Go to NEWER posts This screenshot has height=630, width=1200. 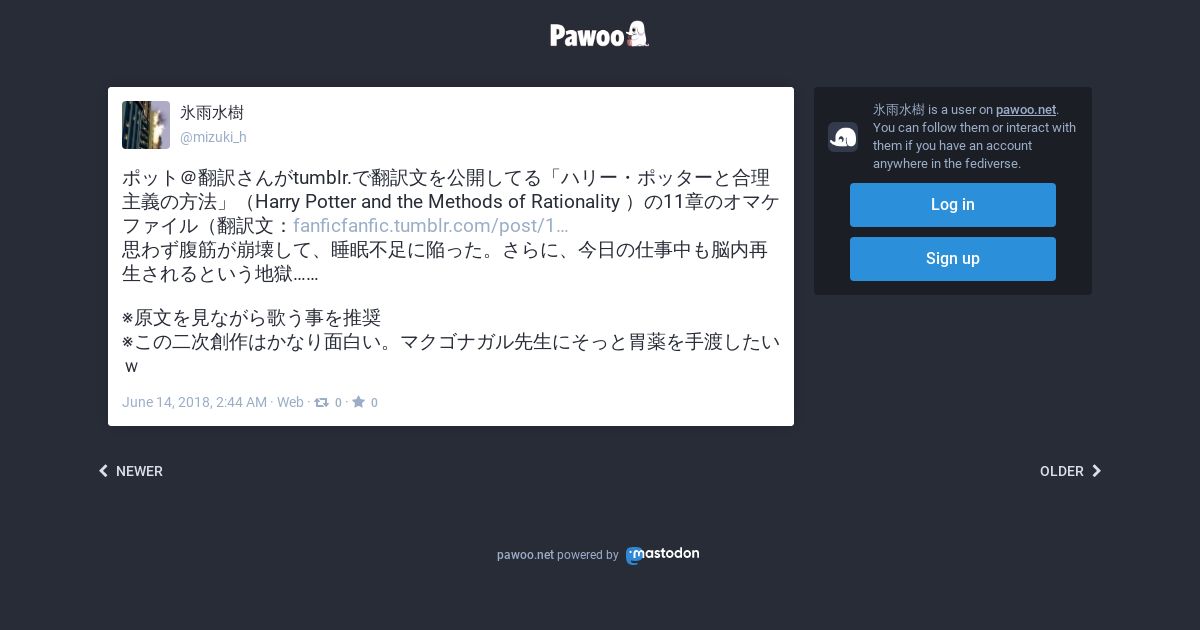[x=131, y=471]
